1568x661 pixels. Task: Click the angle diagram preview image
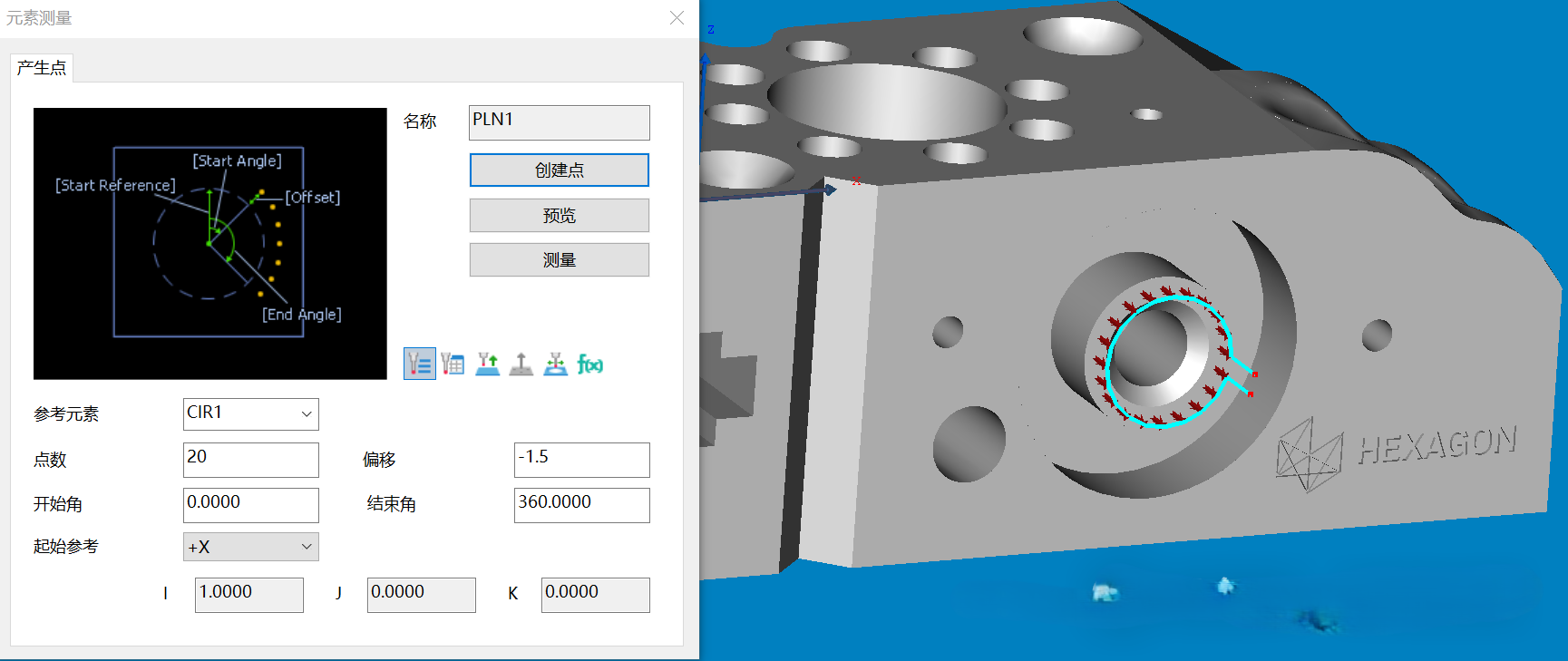coord(209,243)
